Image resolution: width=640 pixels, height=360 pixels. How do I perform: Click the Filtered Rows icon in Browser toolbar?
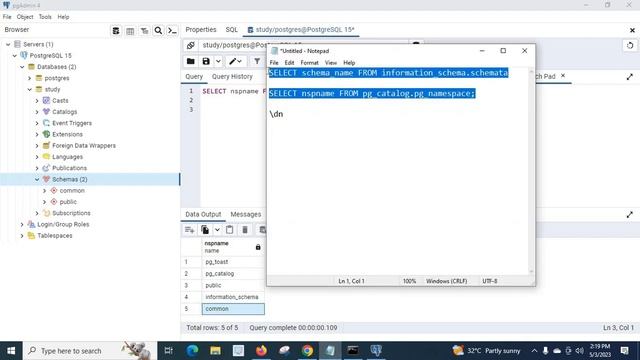144,31
